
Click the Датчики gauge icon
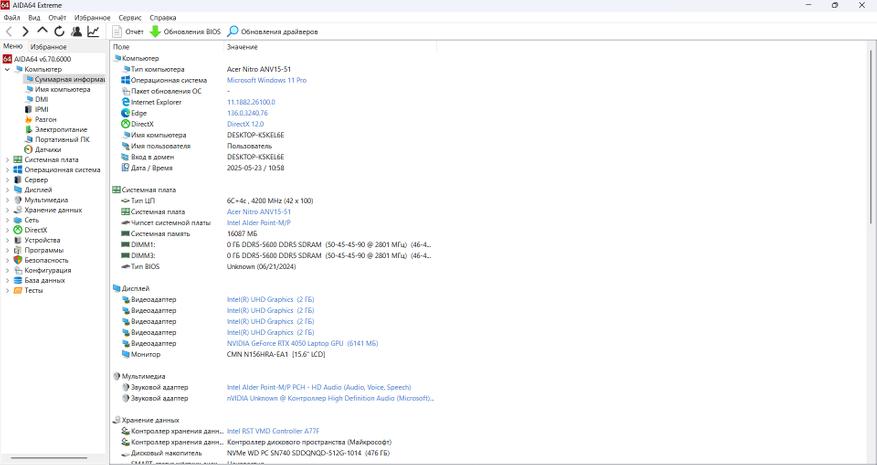[29, 150]
